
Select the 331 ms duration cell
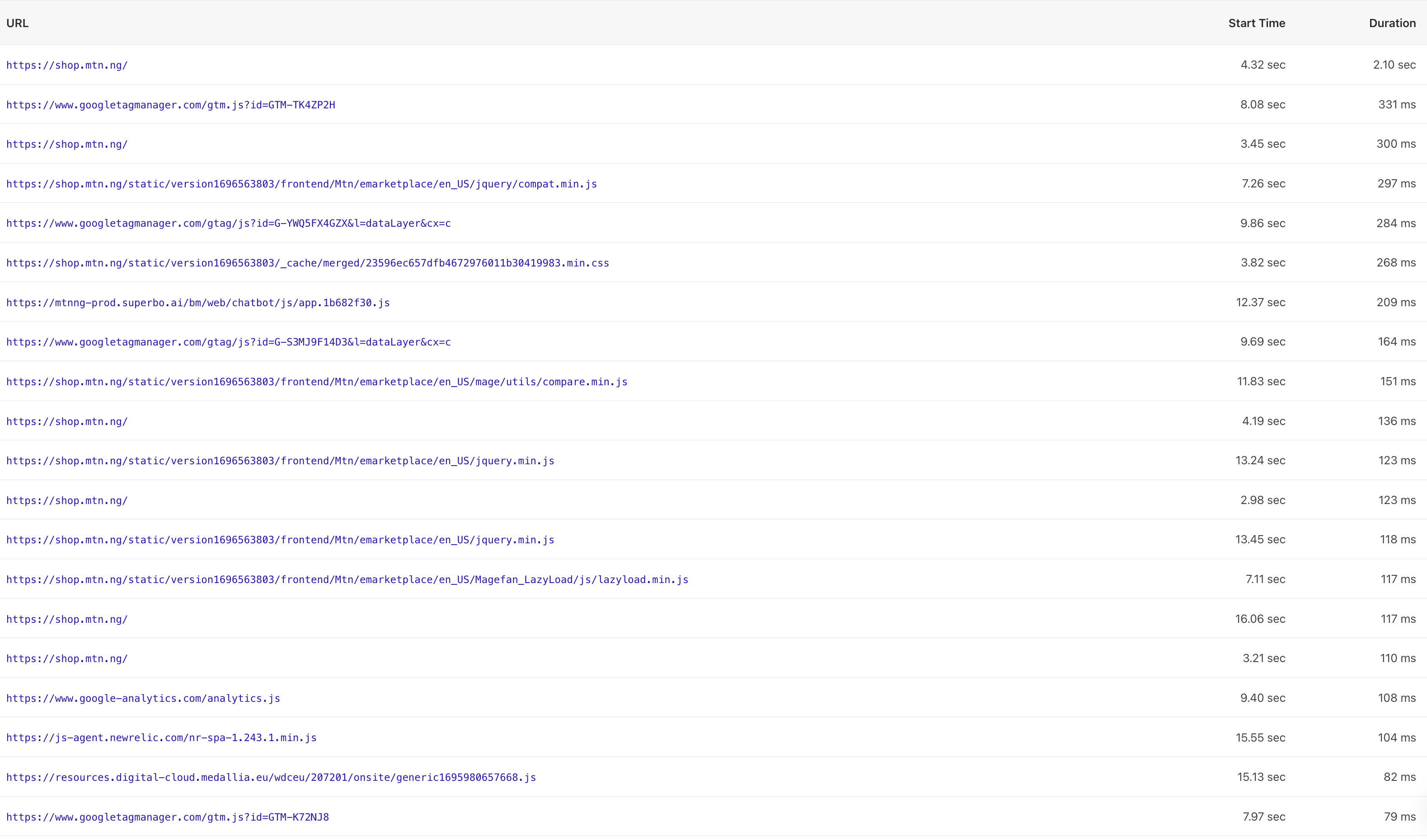(1397, 104)
